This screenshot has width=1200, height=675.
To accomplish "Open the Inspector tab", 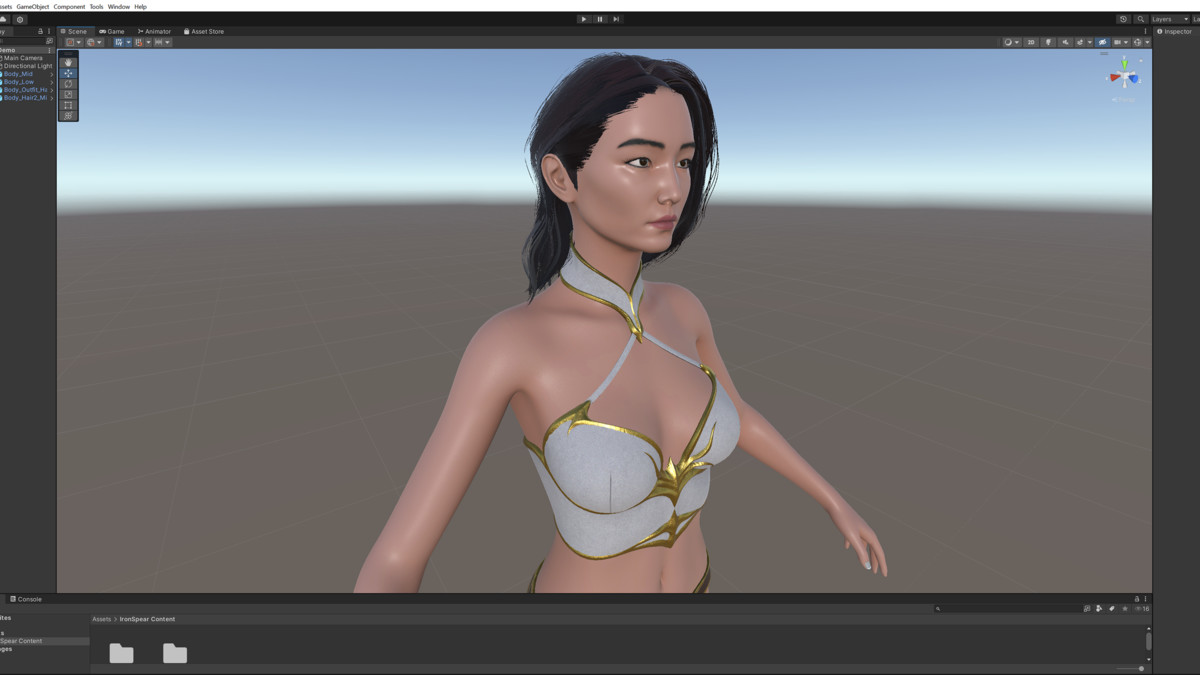I will click(1175, 31).
